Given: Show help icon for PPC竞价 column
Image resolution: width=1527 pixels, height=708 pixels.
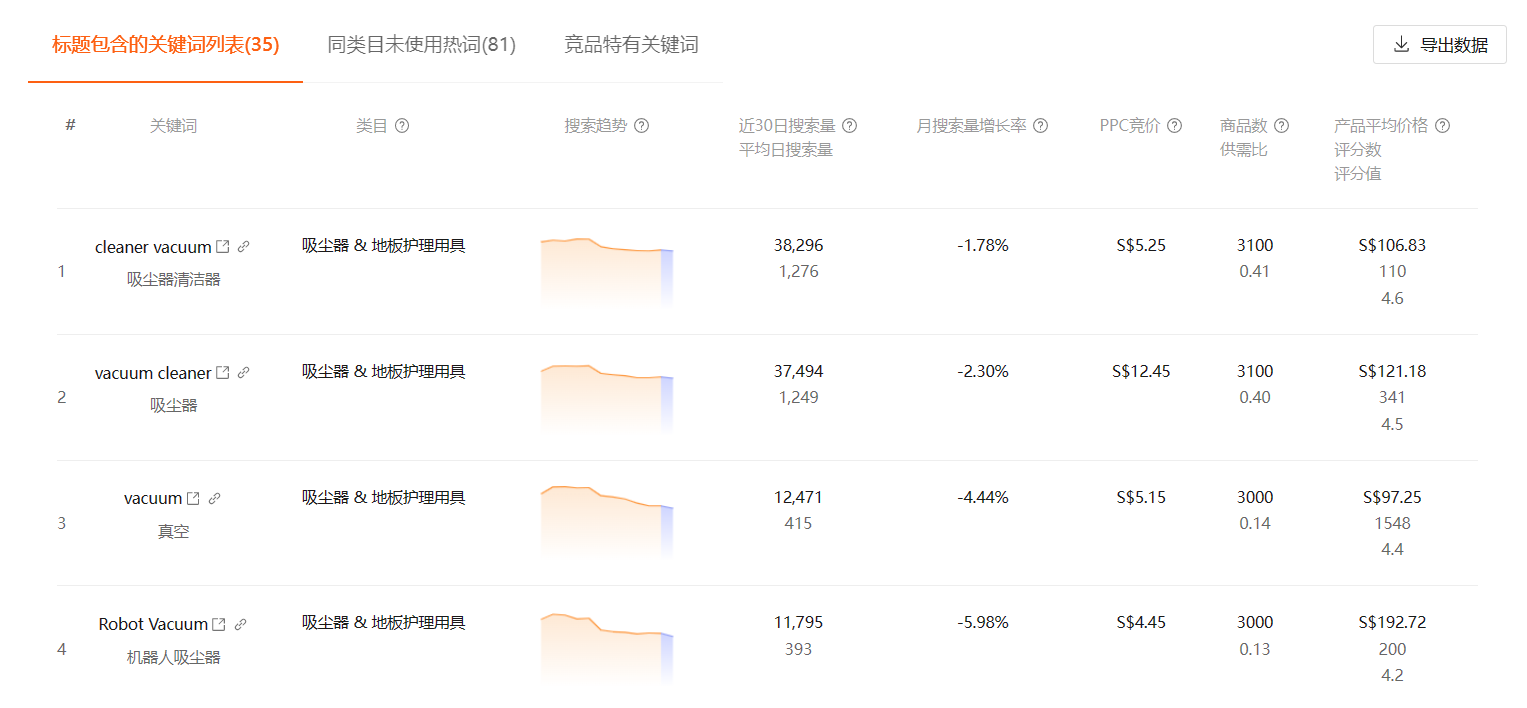Looking at the screenshot, I should point(1175,126).
